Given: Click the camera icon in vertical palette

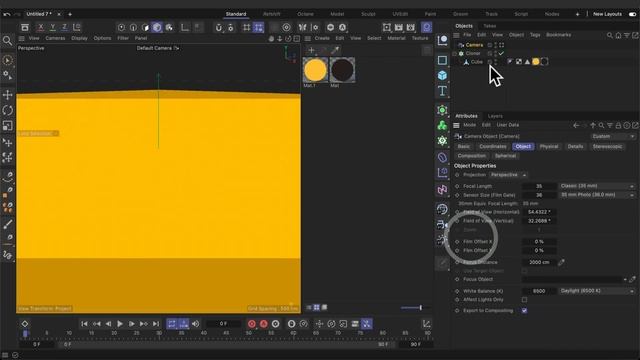Looking at the screenshot, I should coord(442,224).
